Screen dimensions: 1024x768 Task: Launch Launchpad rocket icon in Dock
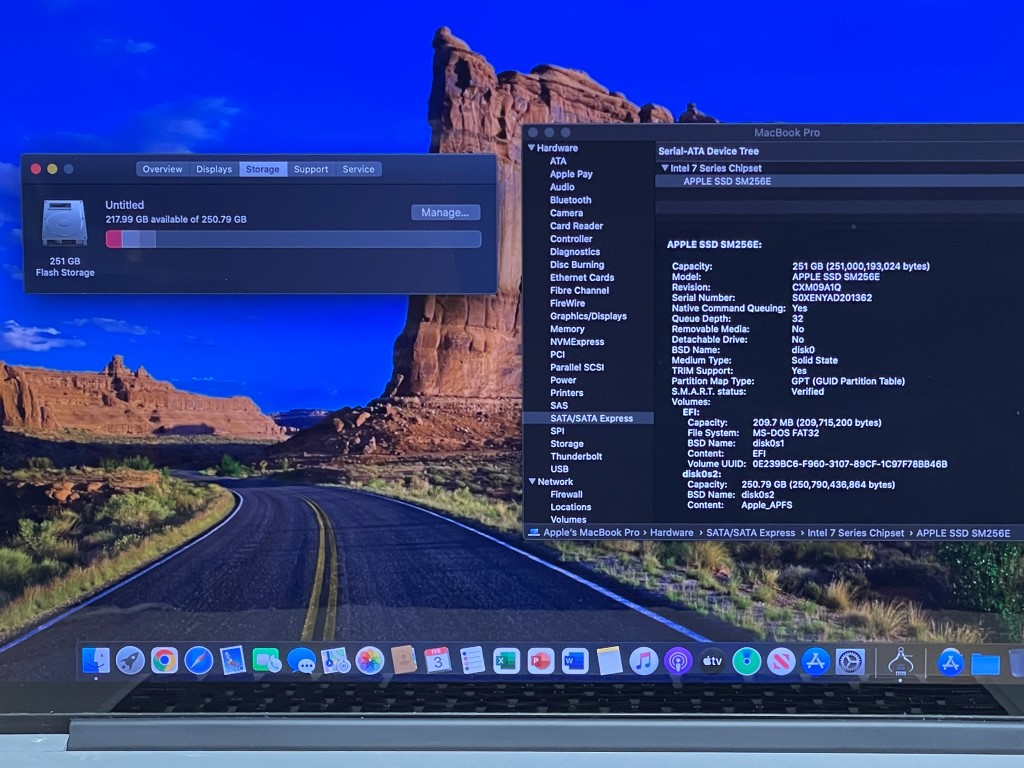[130, 660]
